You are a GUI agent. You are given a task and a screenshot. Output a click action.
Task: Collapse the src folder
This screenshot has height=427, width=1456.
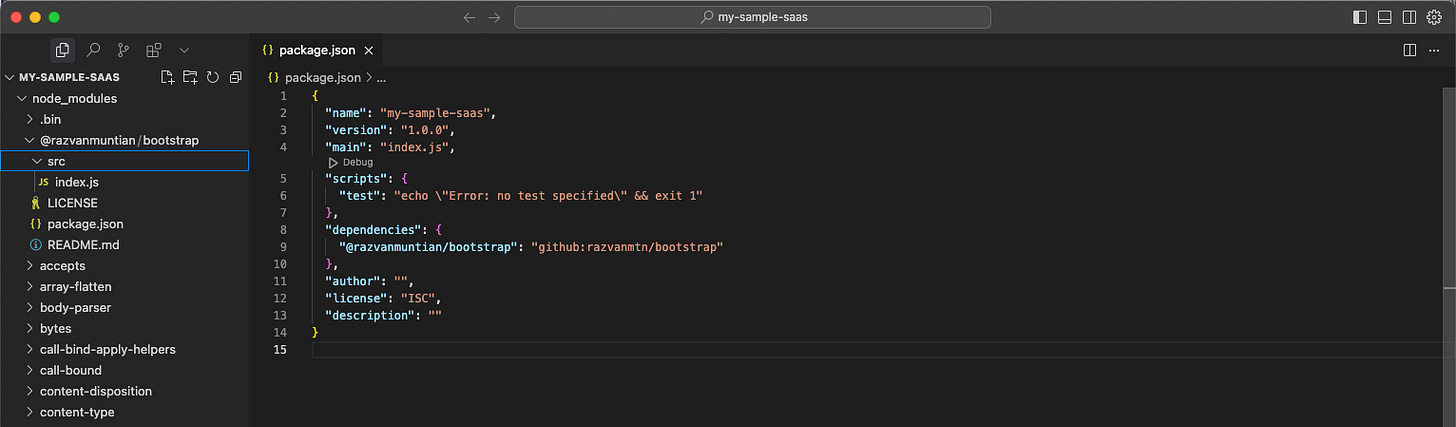pos(124,161)
